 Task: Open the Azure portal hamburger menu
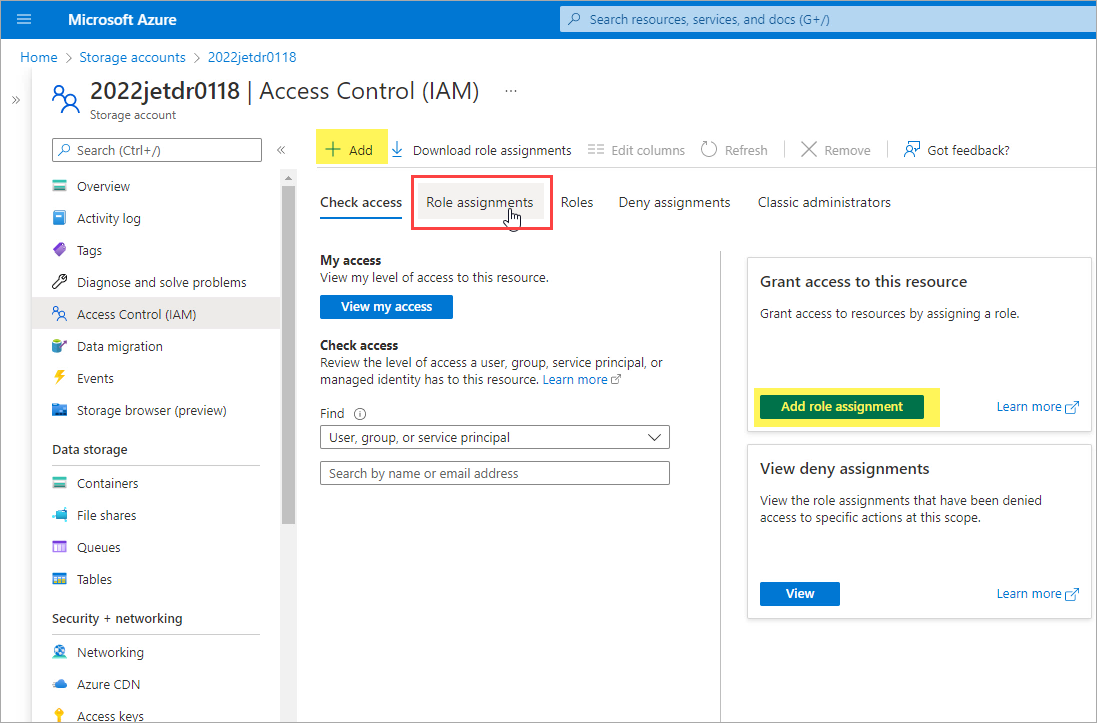[25, 19]
